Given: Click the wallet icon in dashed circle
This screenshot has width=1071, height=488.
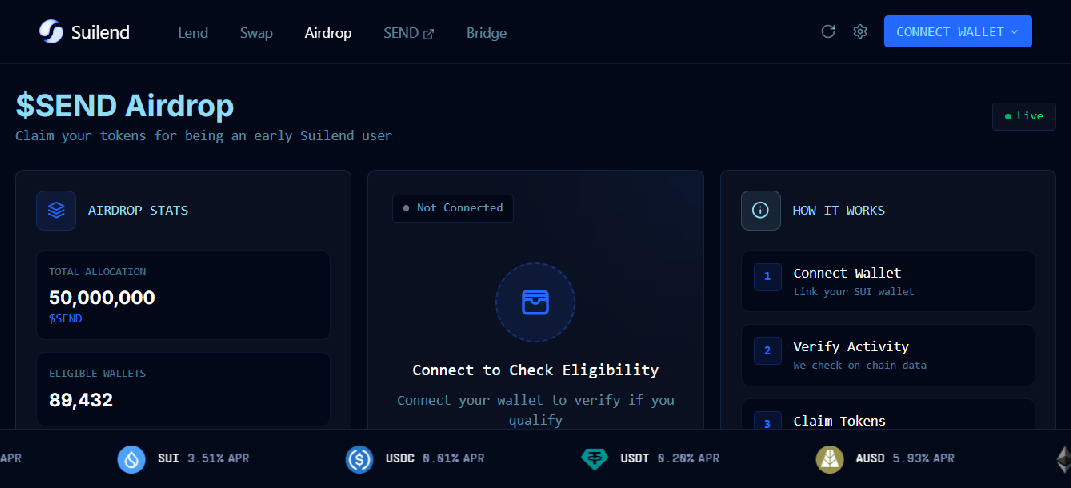Looking at the screenshot, I should click(x=535, y=301).
